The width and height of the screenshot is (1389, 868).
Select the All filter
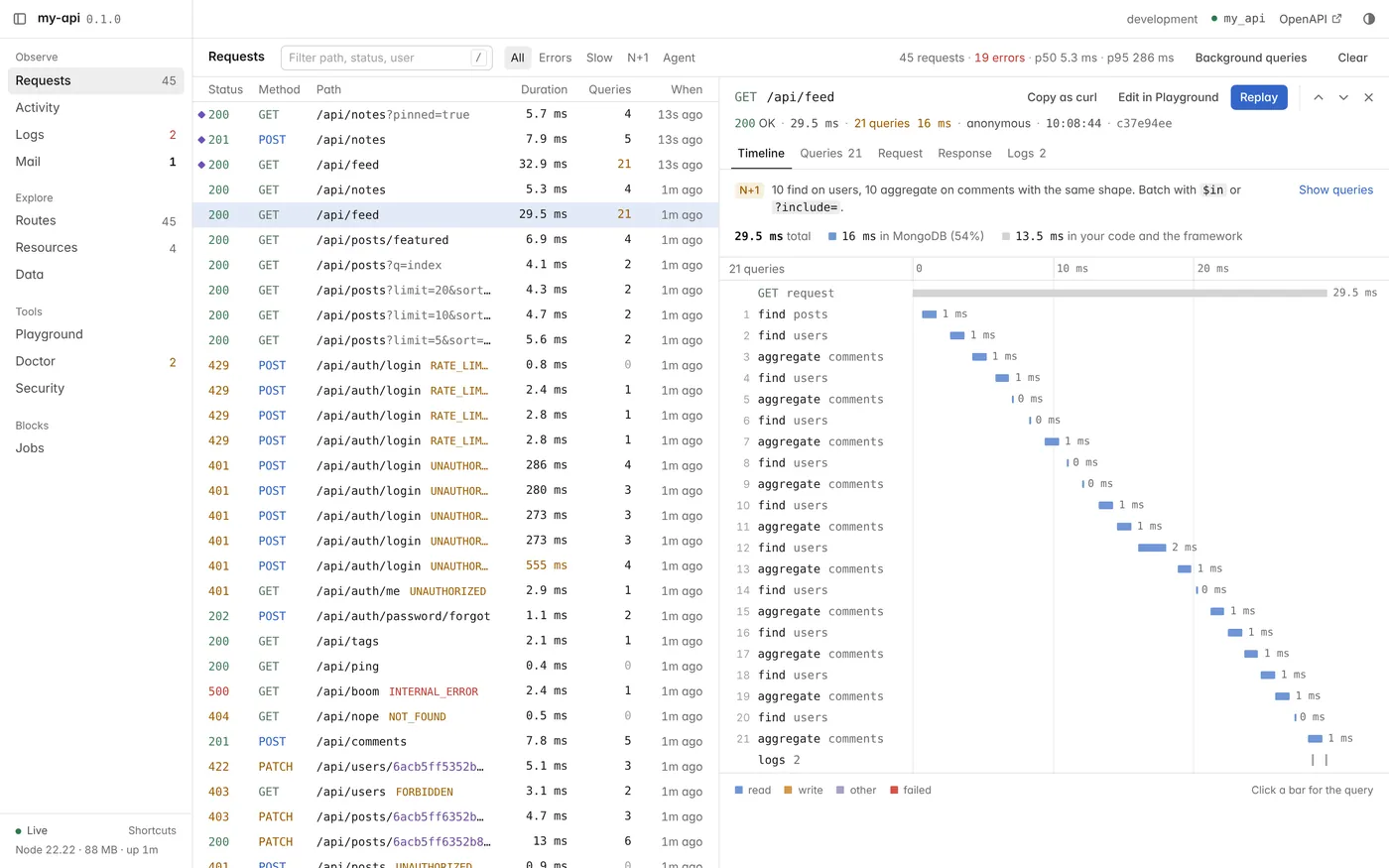517,58
